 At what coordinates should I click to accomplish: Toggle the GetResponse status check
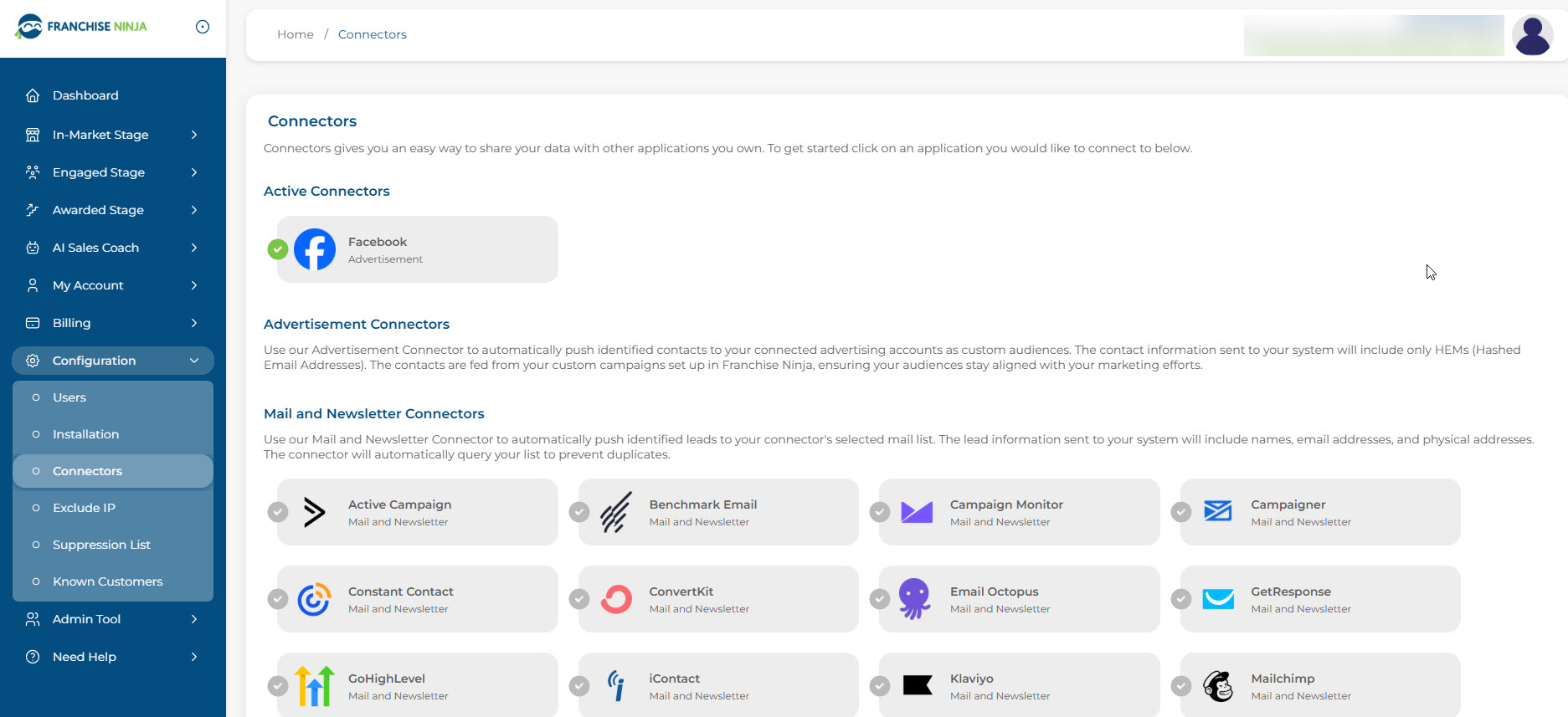1181,599
